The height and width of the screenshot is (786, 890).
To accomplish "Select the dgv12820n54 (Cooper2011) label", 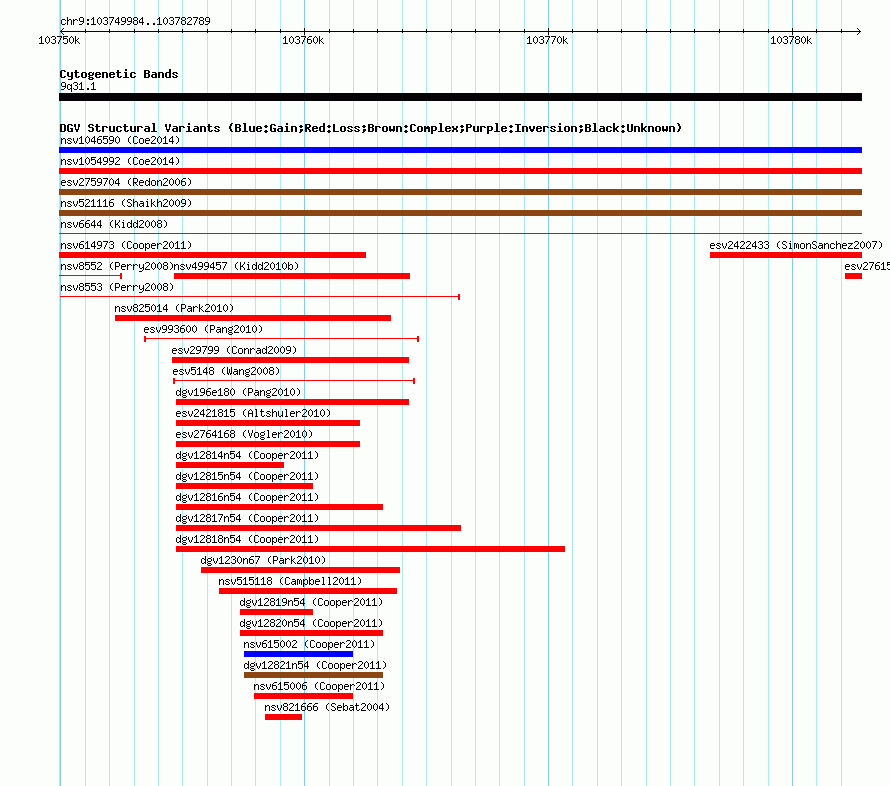I will click(311, 623).
